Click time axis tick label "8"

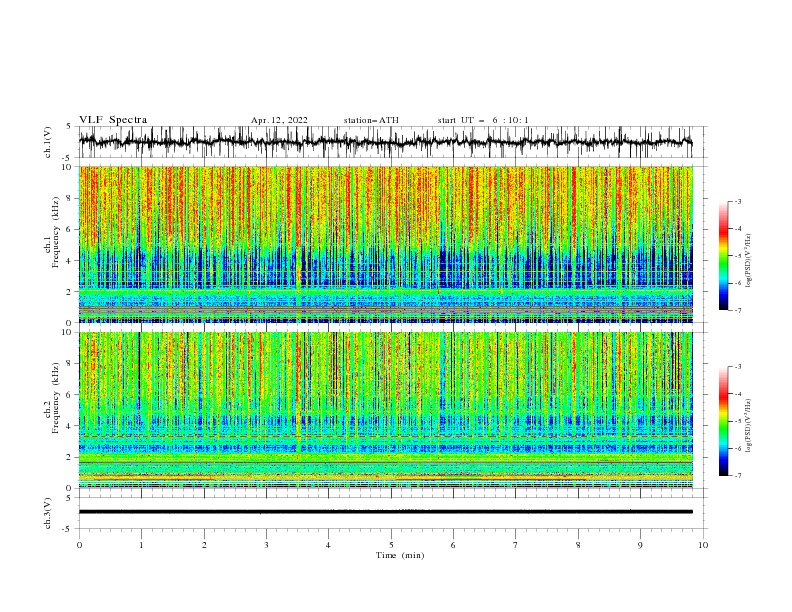(578, 545)
